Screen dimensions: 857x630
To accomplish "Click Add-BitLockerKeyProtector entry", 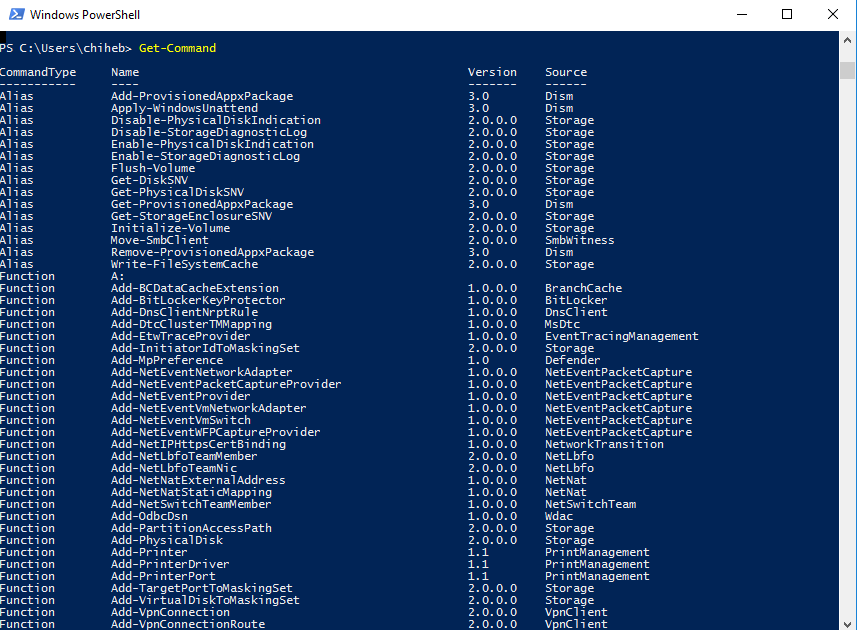I will point(198,301).
